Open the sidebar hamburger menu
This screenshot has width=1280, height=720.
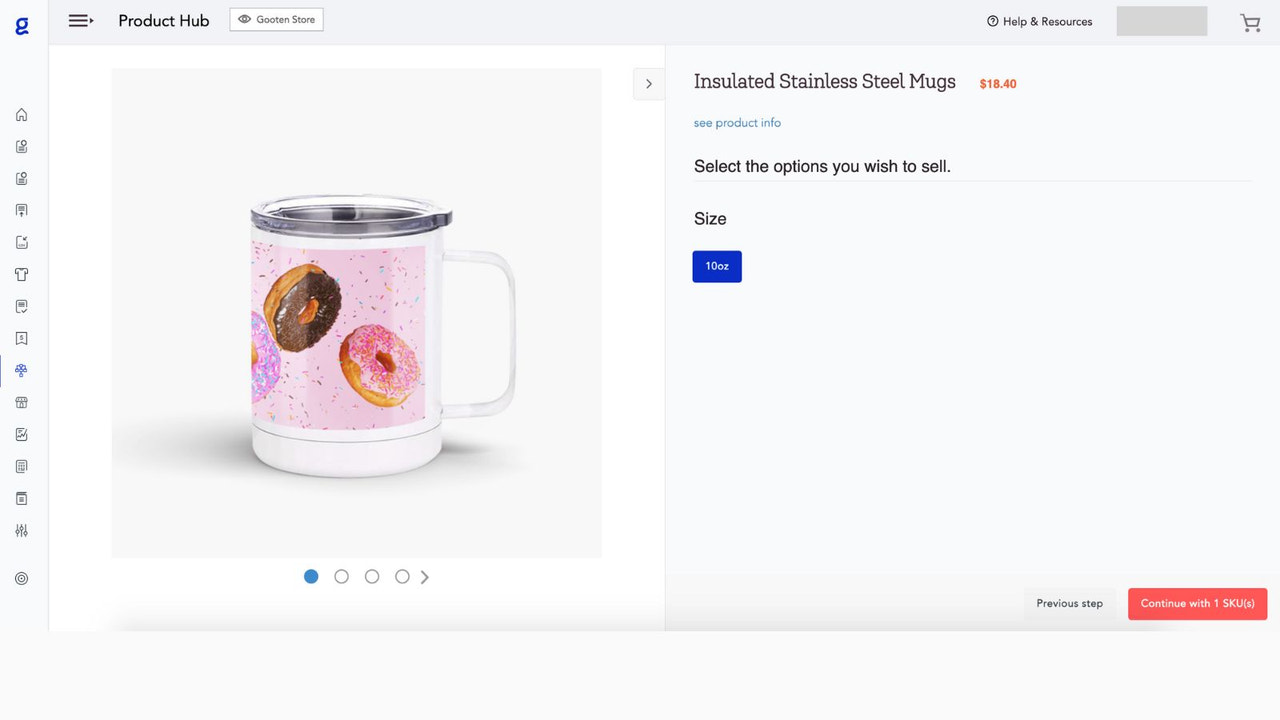coord(80,20)
